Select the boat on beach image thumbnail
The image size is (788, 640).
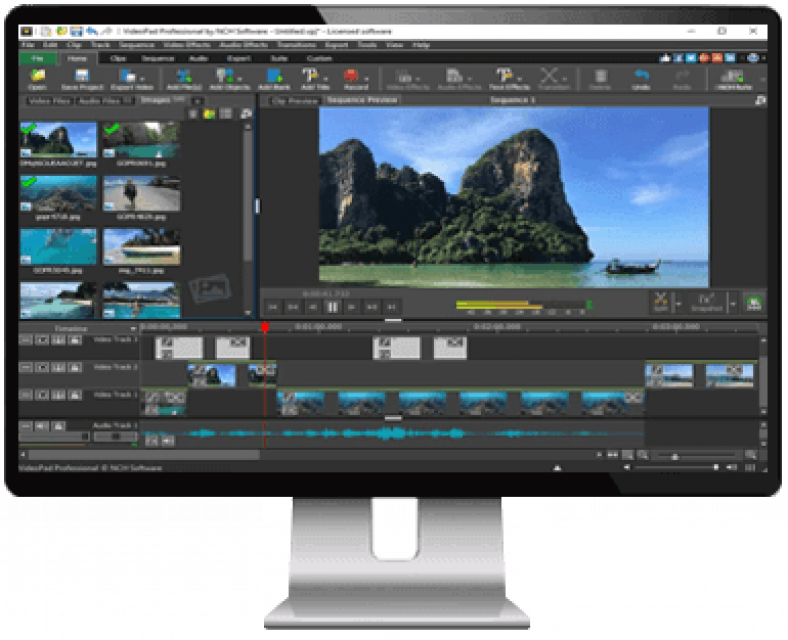[141, 247]
